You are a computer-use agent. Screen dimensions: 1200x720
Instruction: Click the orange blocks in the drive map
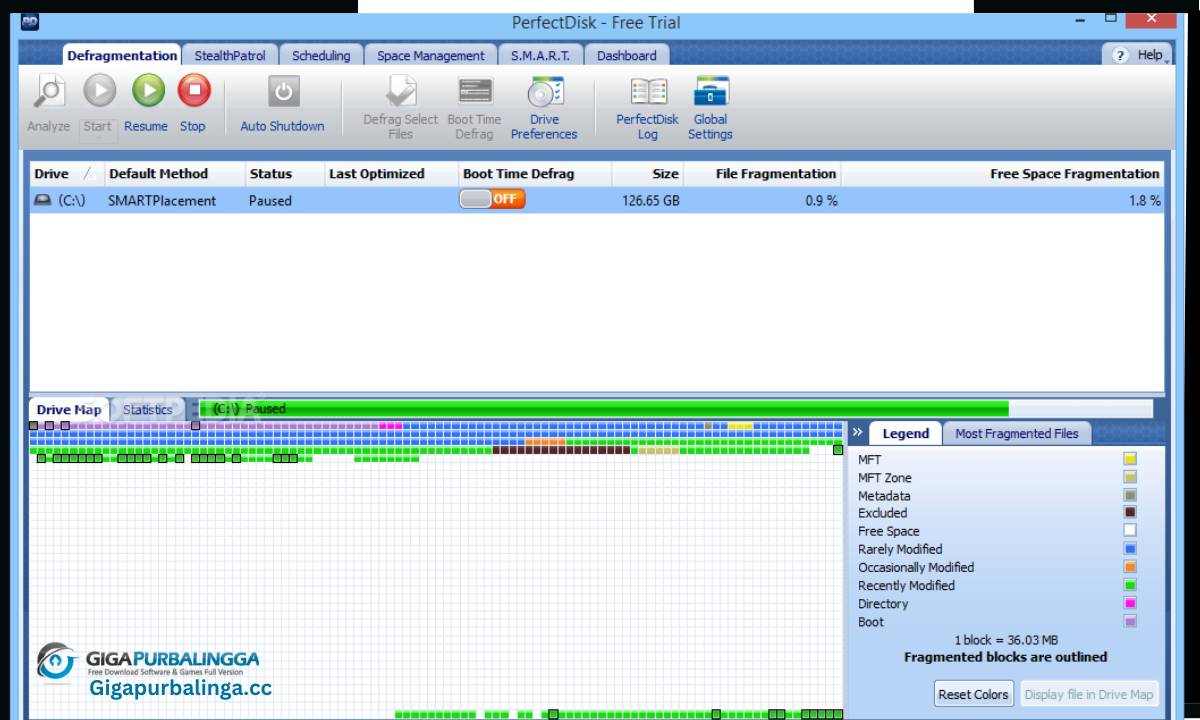545,442
